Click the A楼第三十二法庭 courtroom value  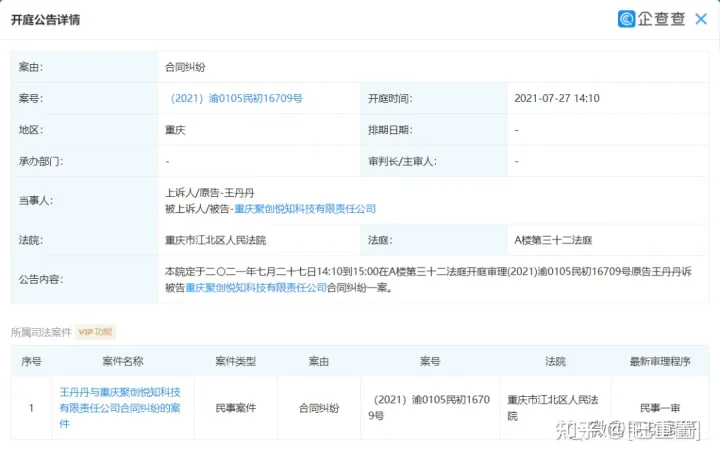pyautogui.click(x=555, y=241)
